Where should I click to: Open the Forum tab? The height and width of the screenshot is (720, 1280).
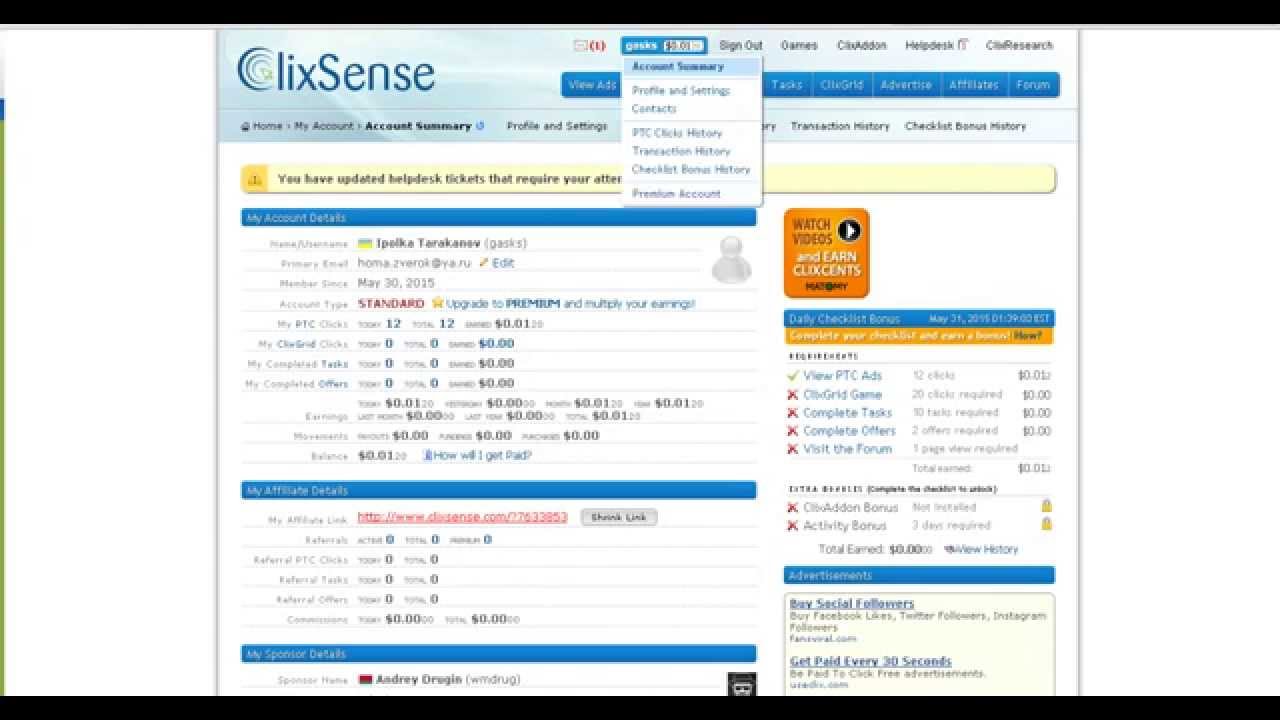tap(1033, 85)
